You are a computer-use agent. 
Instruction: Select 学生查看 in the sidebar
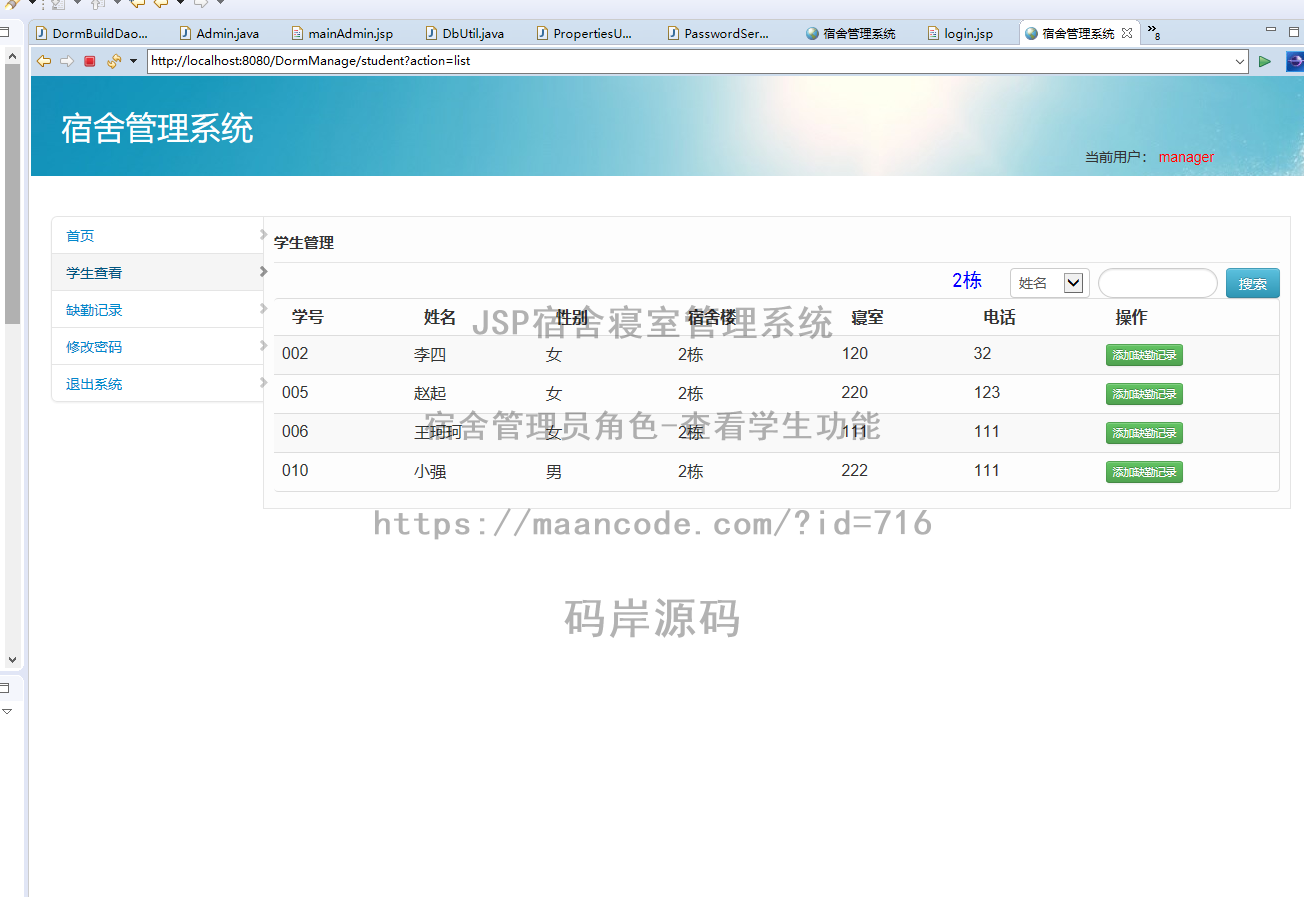(x=94, y=273)
